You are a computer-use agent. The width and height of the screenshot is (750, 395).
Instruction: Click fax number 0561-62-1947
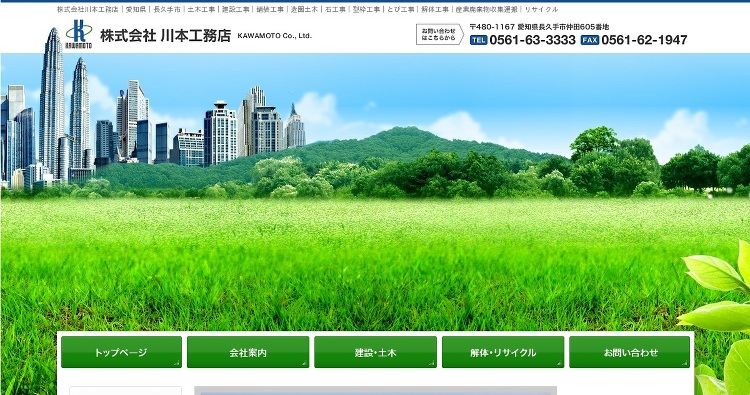[x=644, y=40]
